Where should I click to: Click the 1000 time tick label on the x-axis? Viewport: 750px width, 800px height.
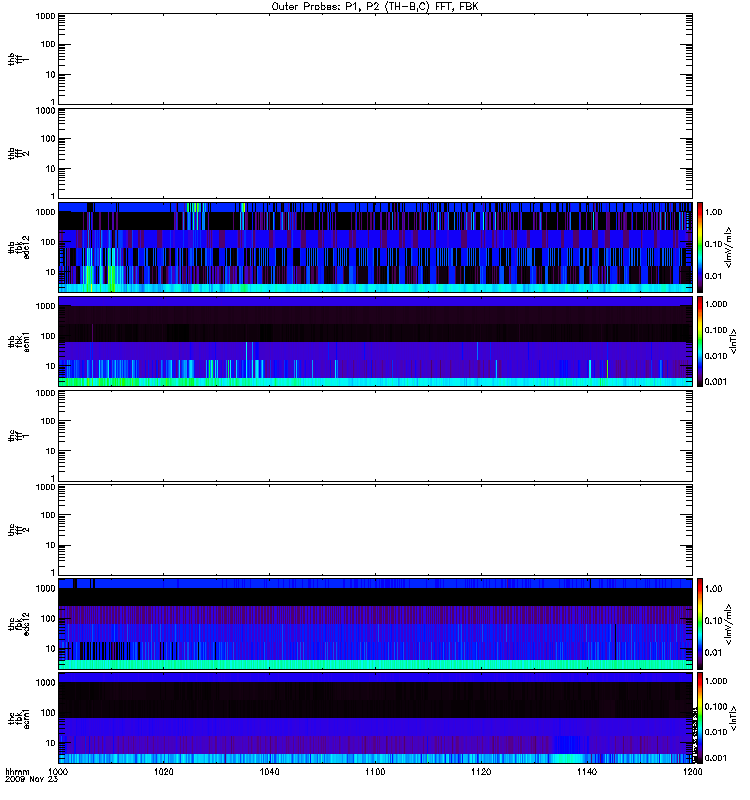(x=58, y=772)
